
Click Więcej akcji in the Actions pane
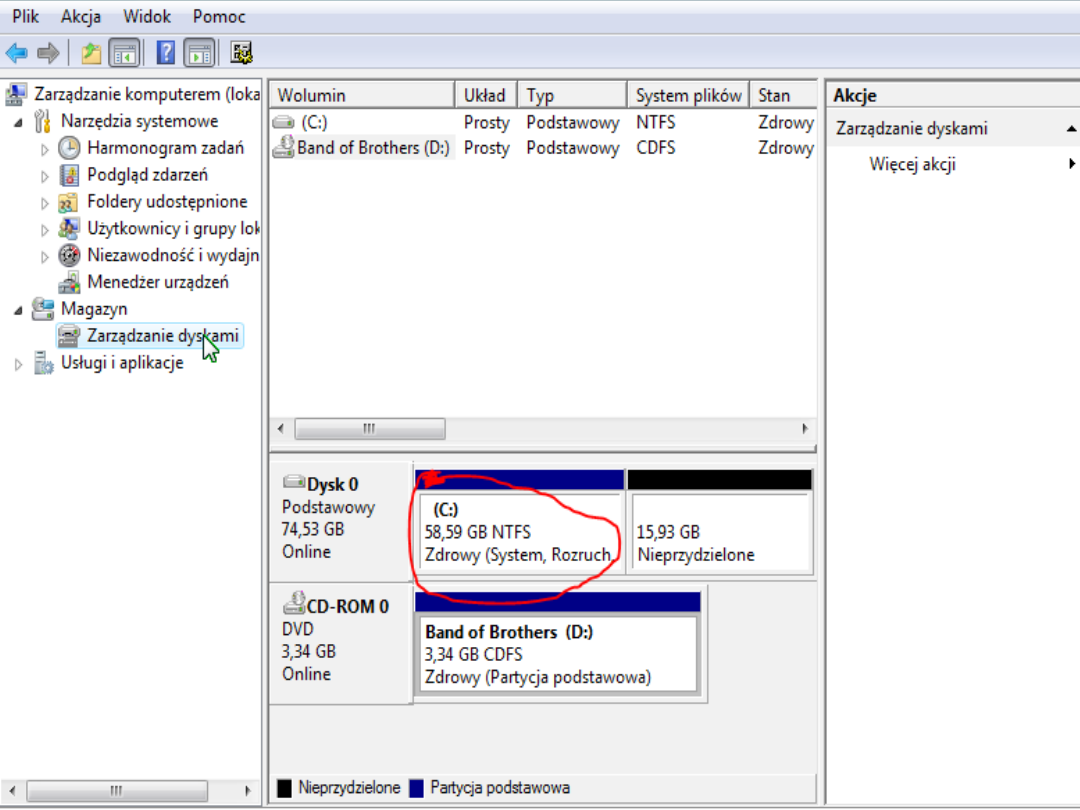click(x=912, y=164)
